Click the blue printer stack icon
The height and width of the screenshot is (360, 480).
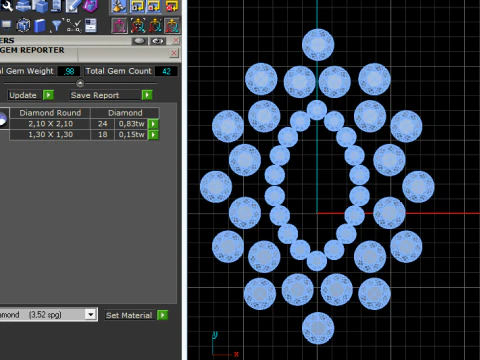[x=23, y=6]
